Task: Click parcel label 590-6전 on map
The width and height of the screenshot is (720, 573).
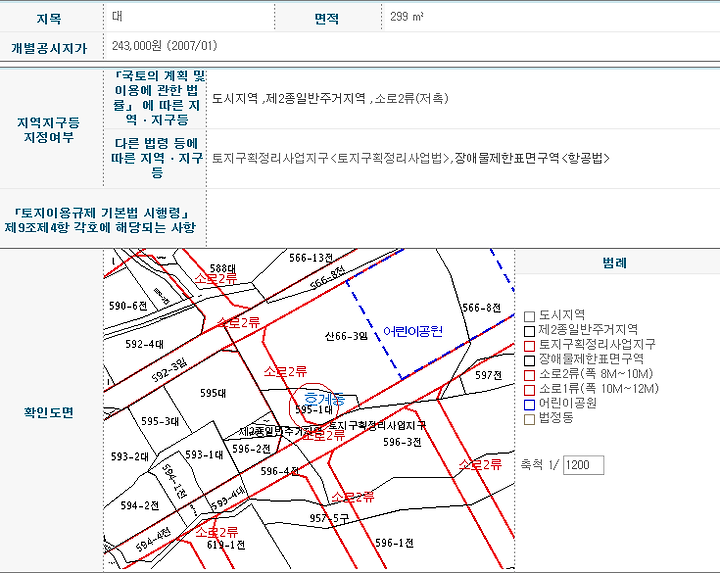Action: [128, 306]
